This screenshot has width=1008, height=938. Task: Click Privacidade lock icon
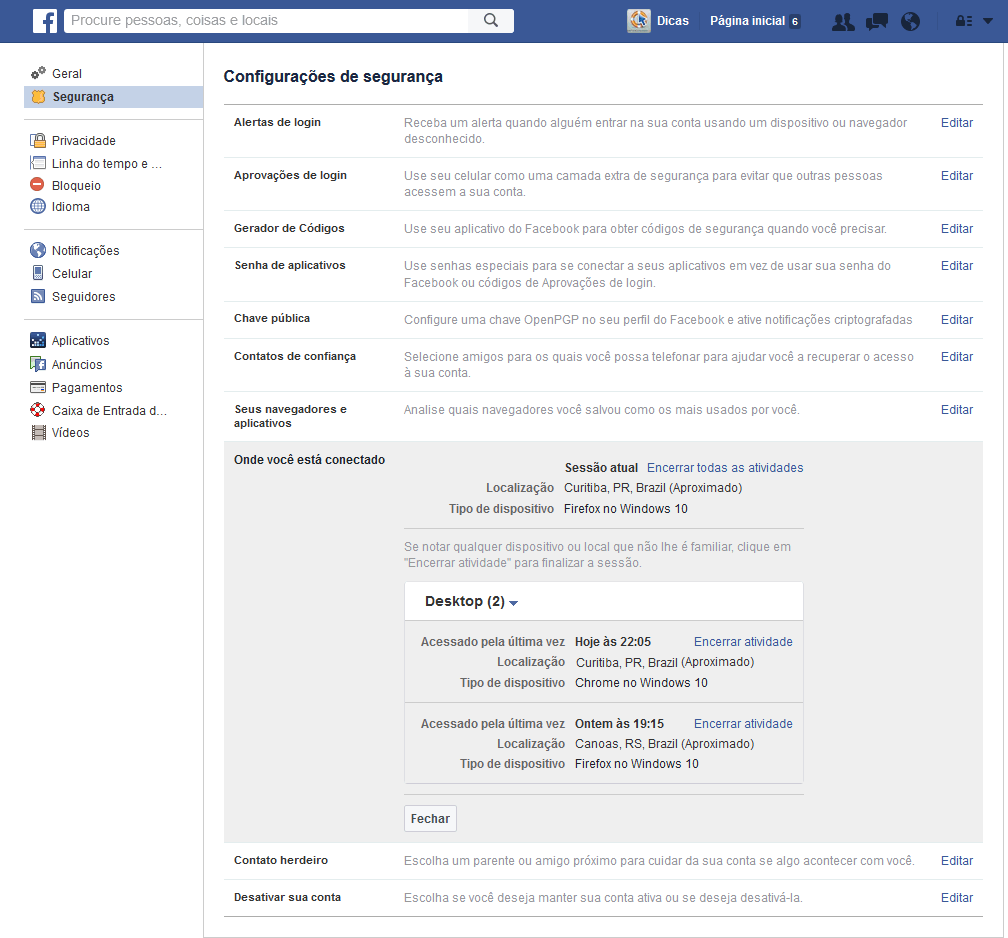[x=38, y=140]
